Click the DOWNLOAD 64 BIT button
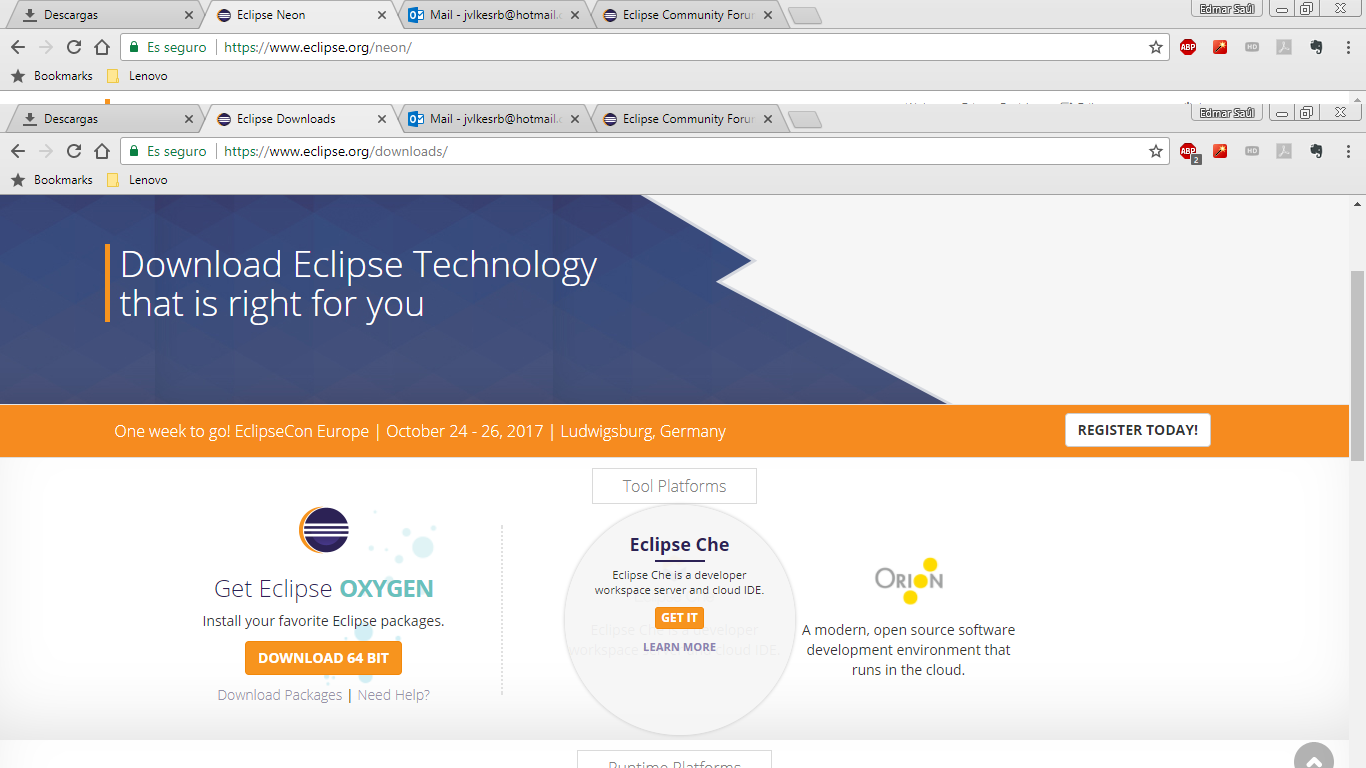 [323, 658]
